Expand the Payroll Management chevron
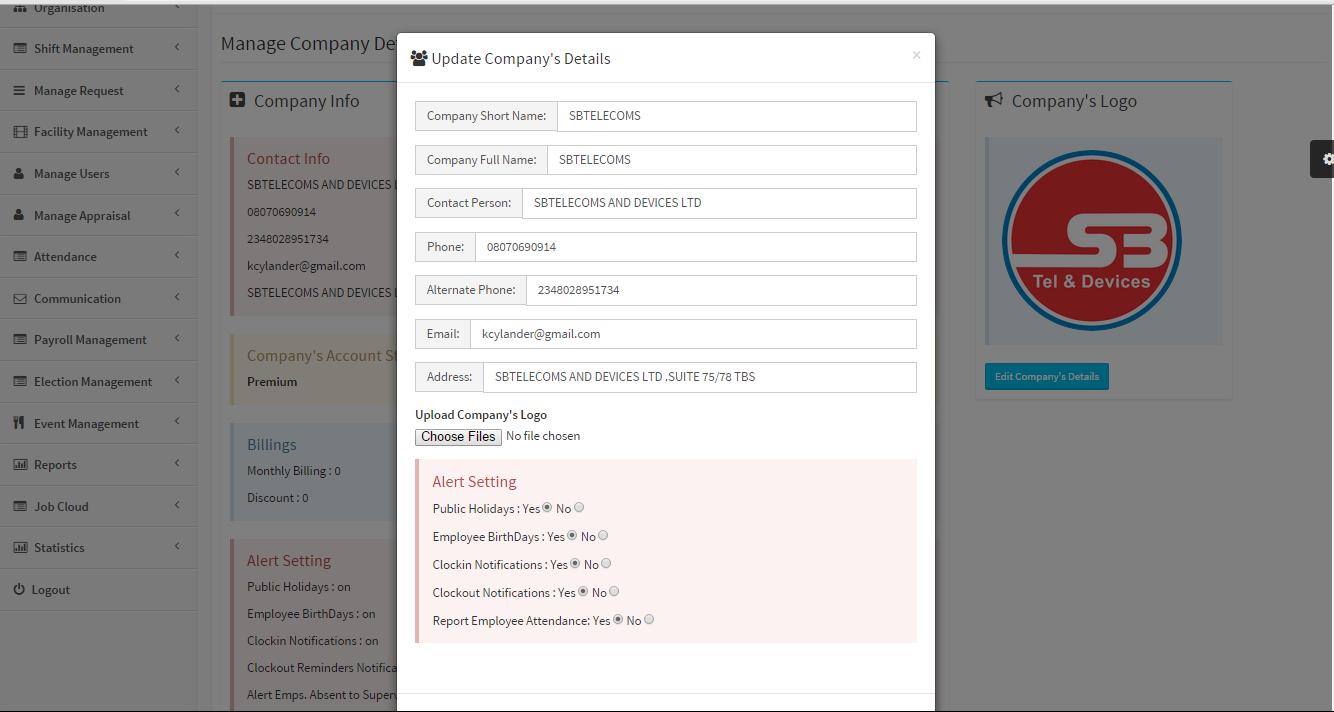The width and height of the screenshot is (1334, 712). click(x=177, y=339)
